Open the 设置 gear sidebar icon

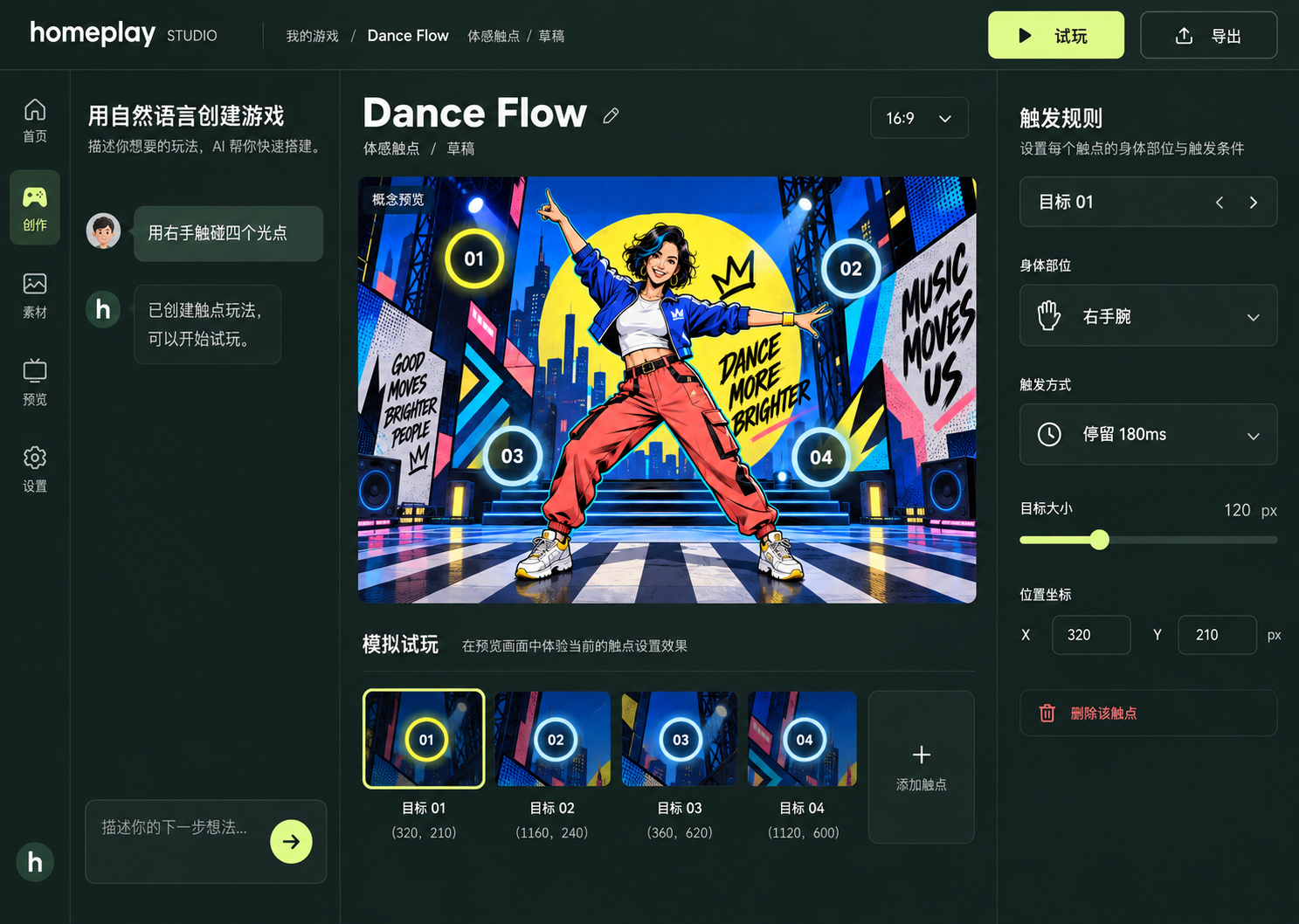point(35,469)
